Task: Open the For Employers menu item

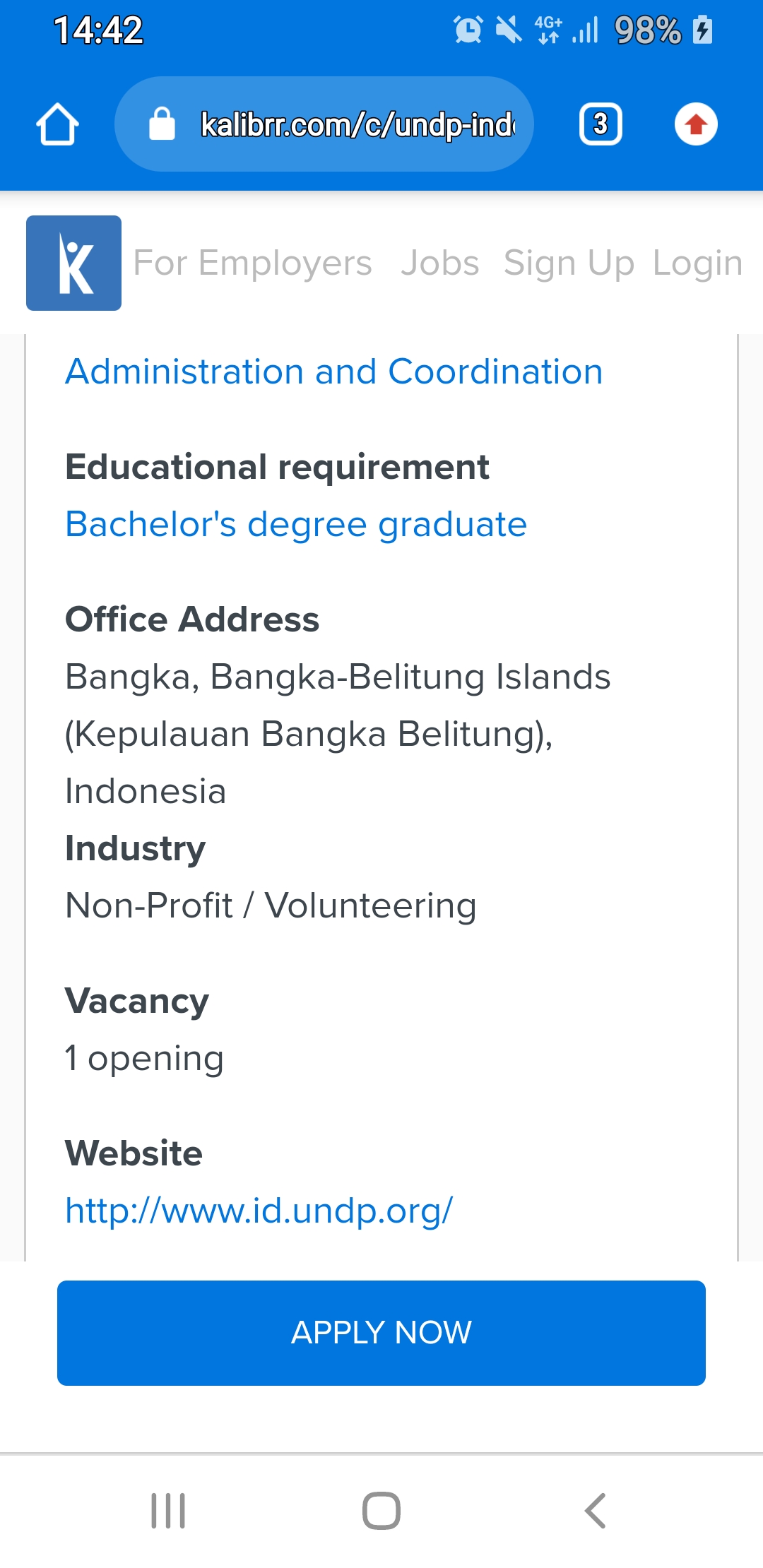Action: tap(252, 263)
